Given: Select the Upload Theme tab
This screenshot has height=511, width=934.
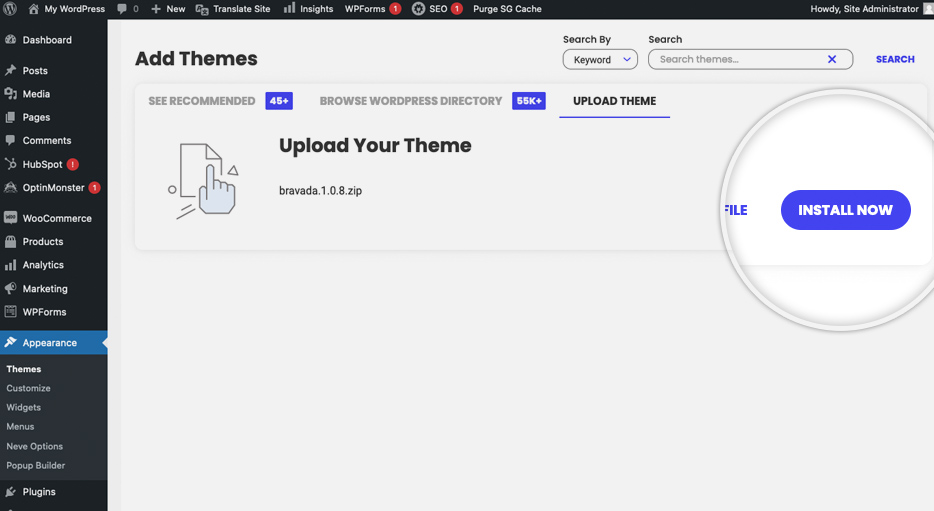Looking at the screenshot, I should click(615, 101).
